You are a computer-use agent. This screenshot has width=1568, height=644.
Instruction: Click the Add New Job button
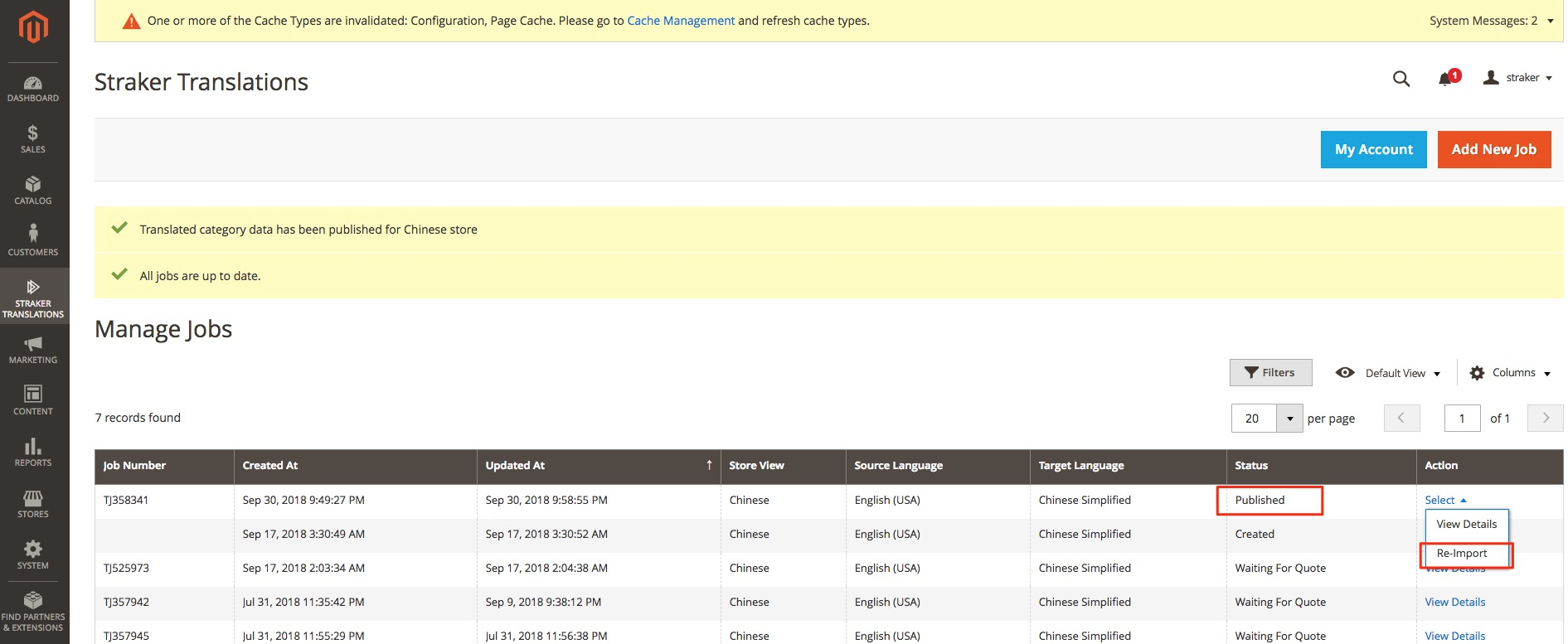click(1493, 149)
